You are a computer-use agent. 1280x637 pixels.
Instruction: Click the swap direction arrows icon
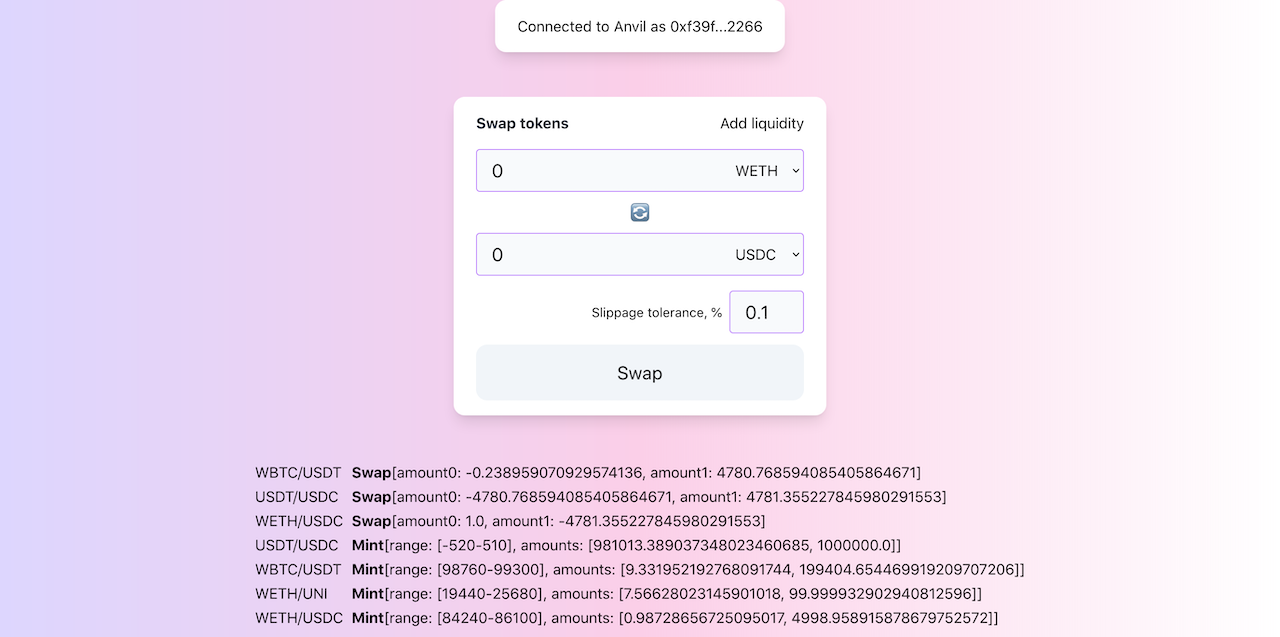pyautogui.click(x=640, y=212)
